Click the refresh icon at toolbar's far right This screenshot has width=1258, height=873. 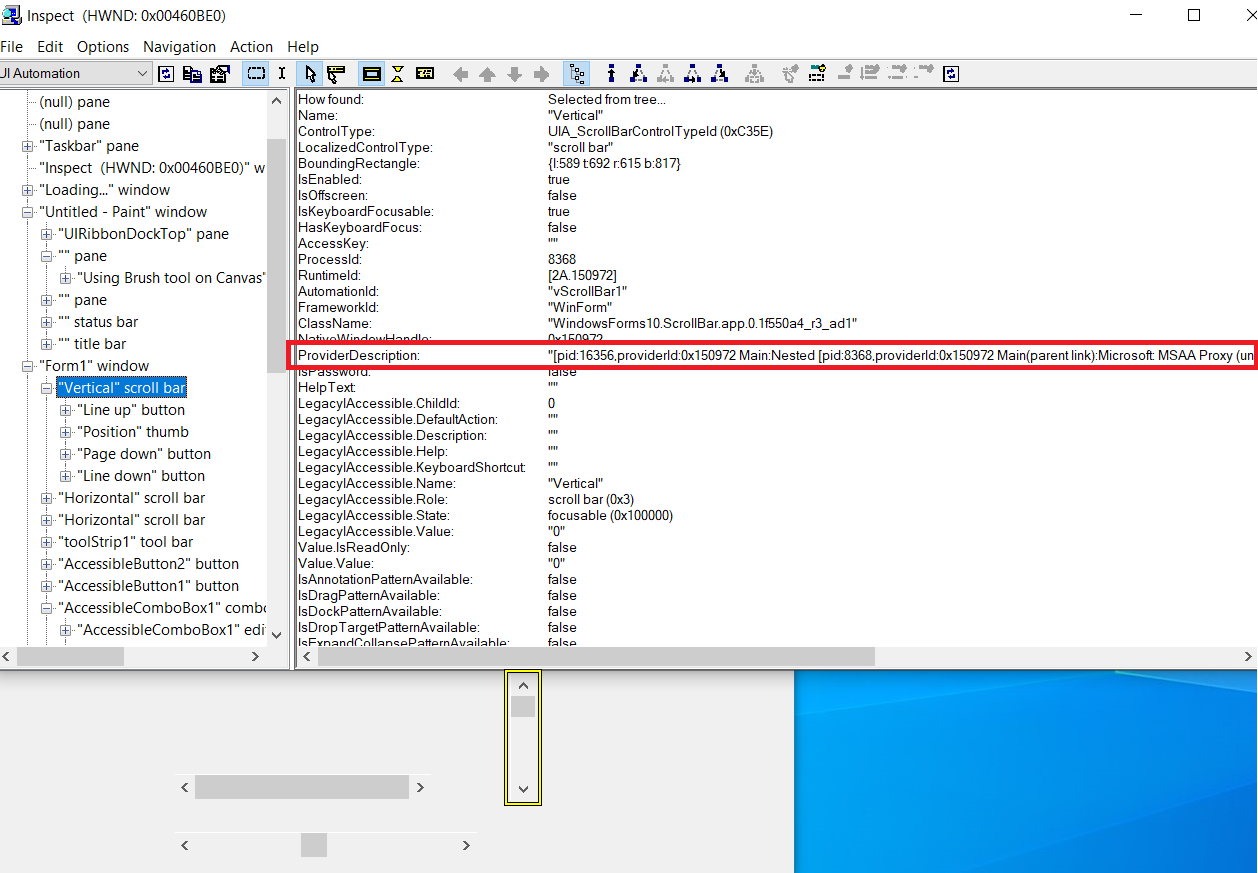point(951,74)
